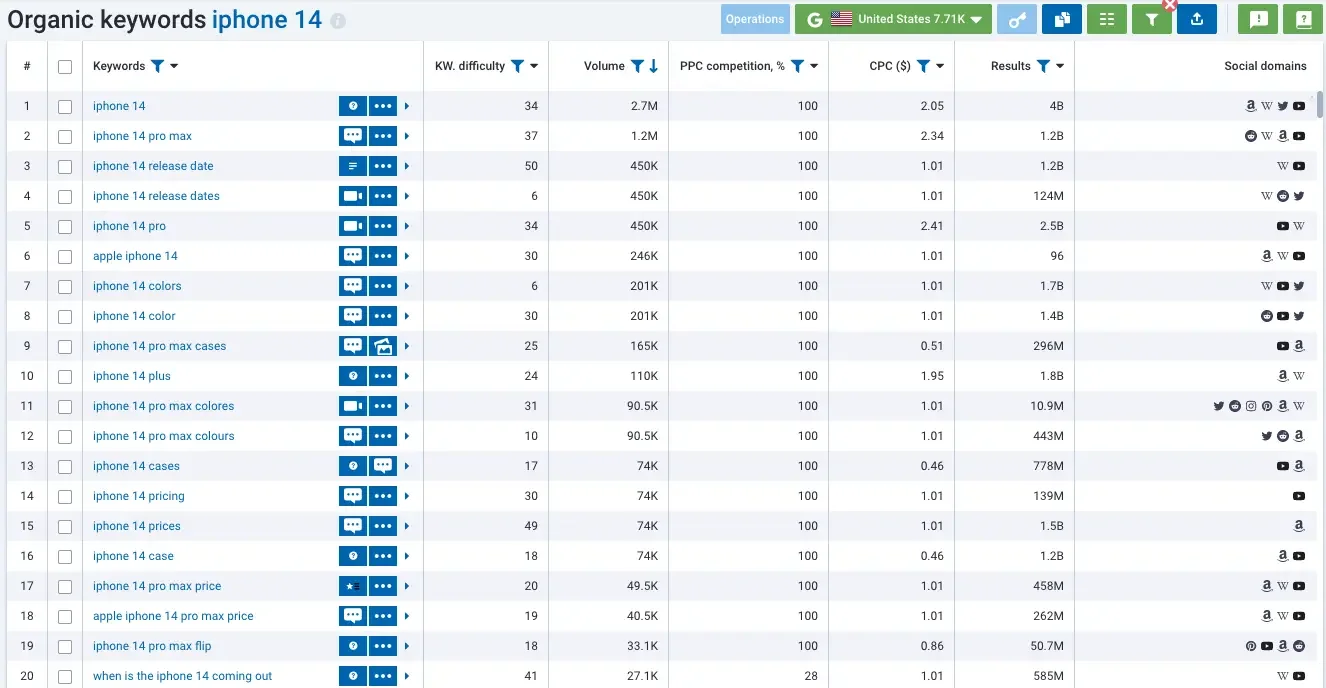Check the box for 'iphone 14' row
This screenshot has width=1326, height=688.
click(x=65, y=107)
